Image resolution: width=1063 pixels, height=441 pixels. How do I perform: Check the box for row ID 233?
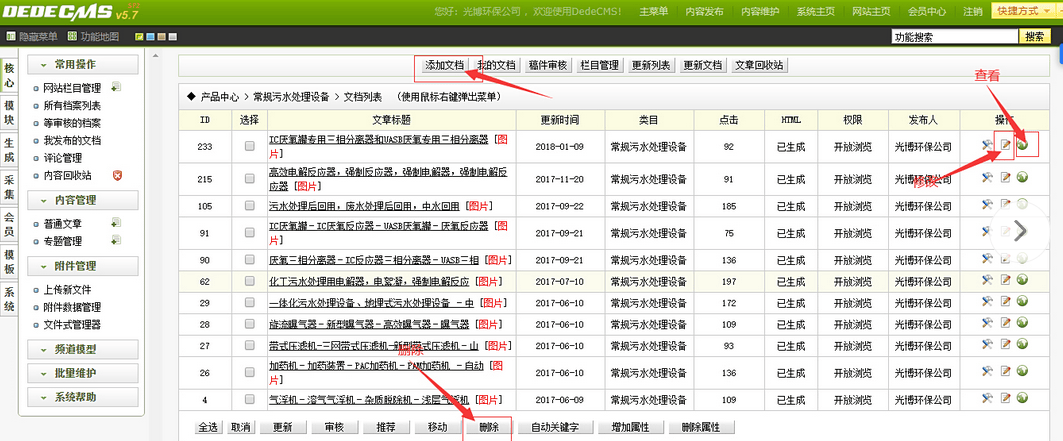(x=249, y=146)
